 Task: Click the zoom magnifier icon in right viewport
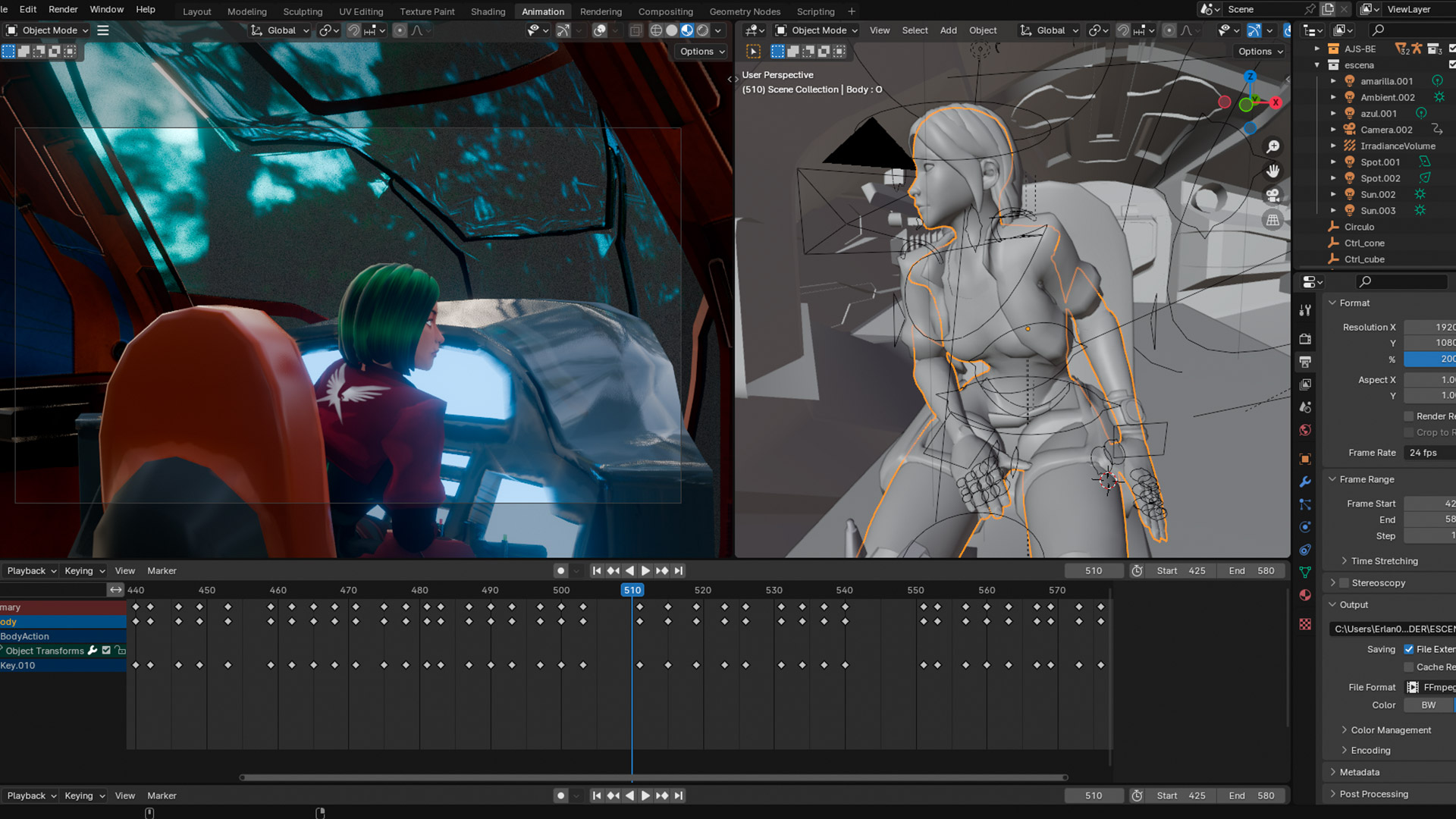point(1273,146)
